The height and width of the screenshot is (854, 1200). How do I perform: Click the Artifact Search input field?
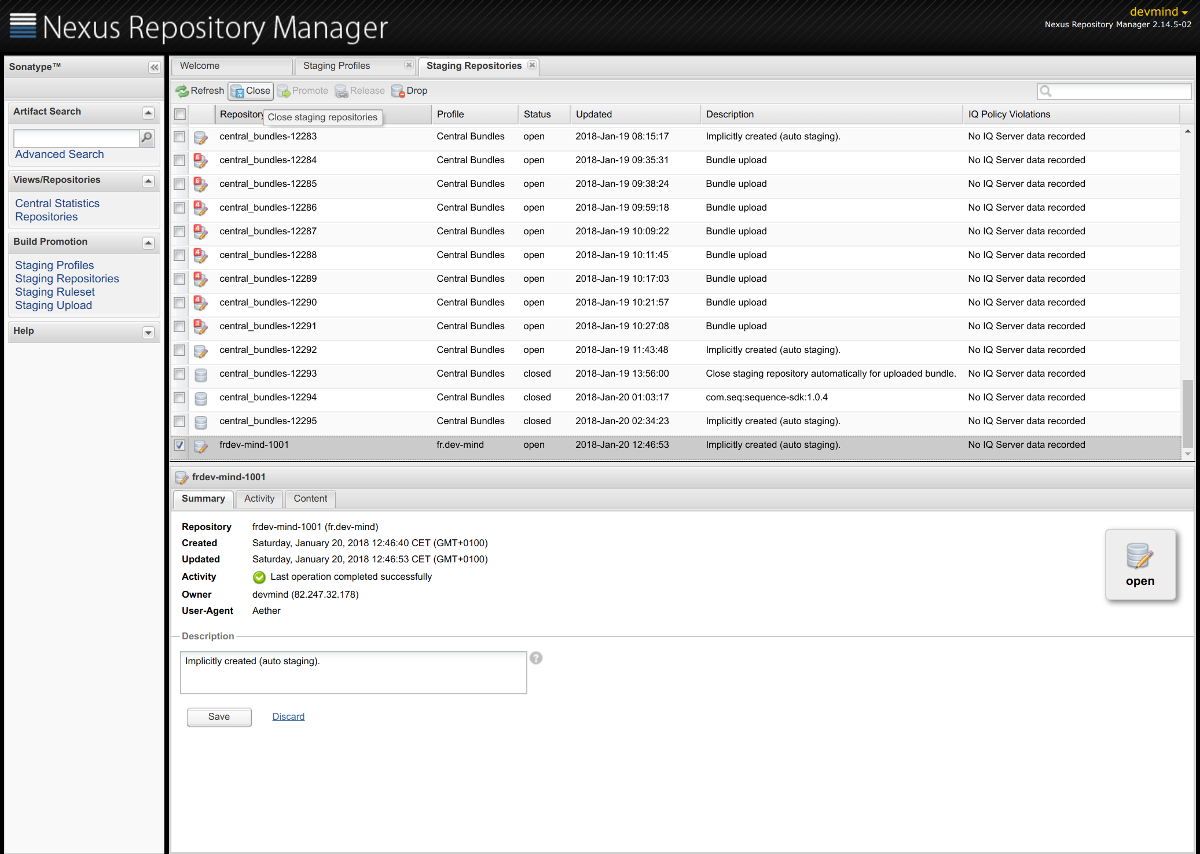click(76, 139)
